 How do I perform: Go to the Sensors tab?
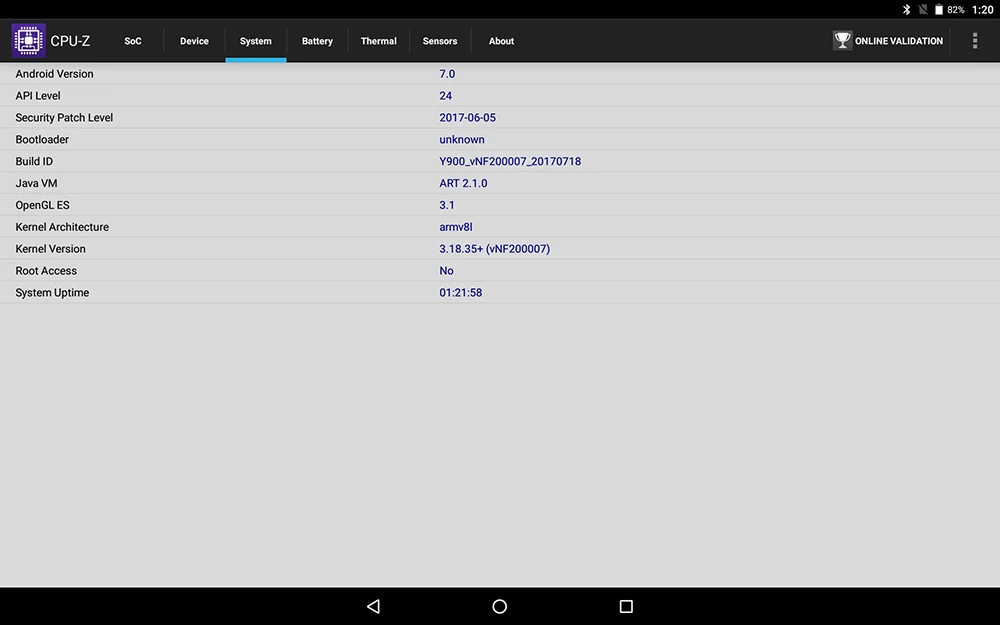[x=440, y=41]
